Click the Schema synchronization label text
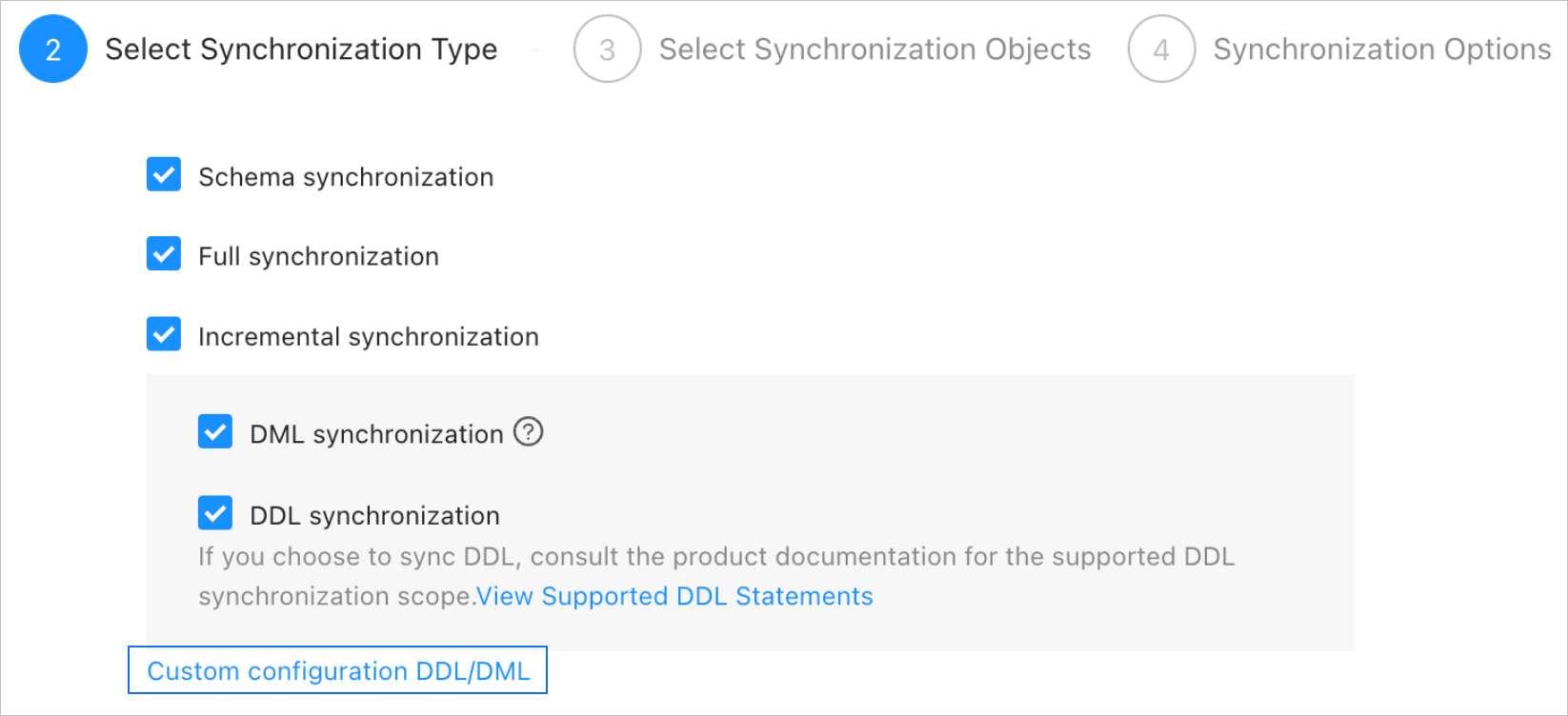Screen dimensions: 1568x716 [346, 177]
